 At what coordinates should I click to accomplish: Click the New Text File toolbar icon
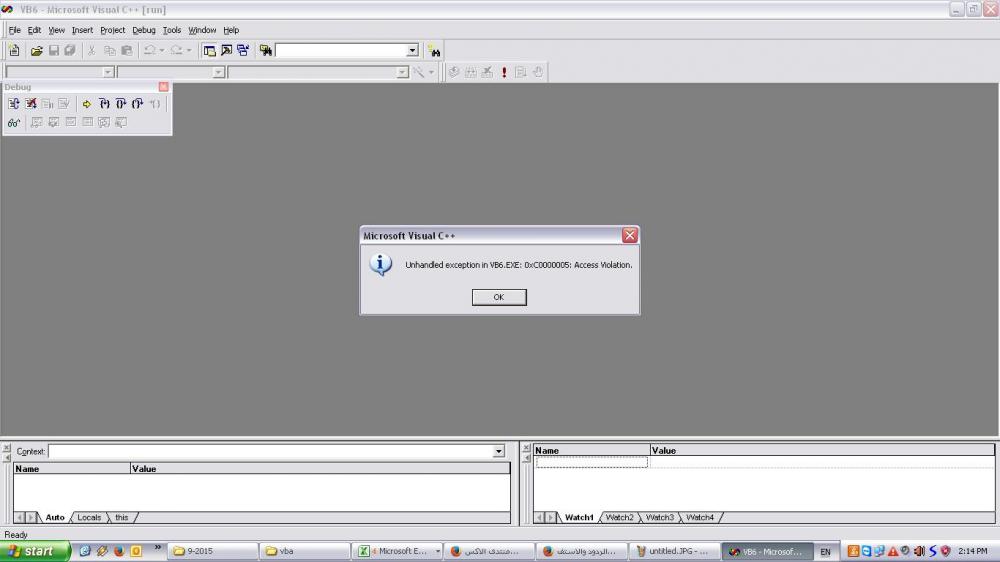coord(14,50)
